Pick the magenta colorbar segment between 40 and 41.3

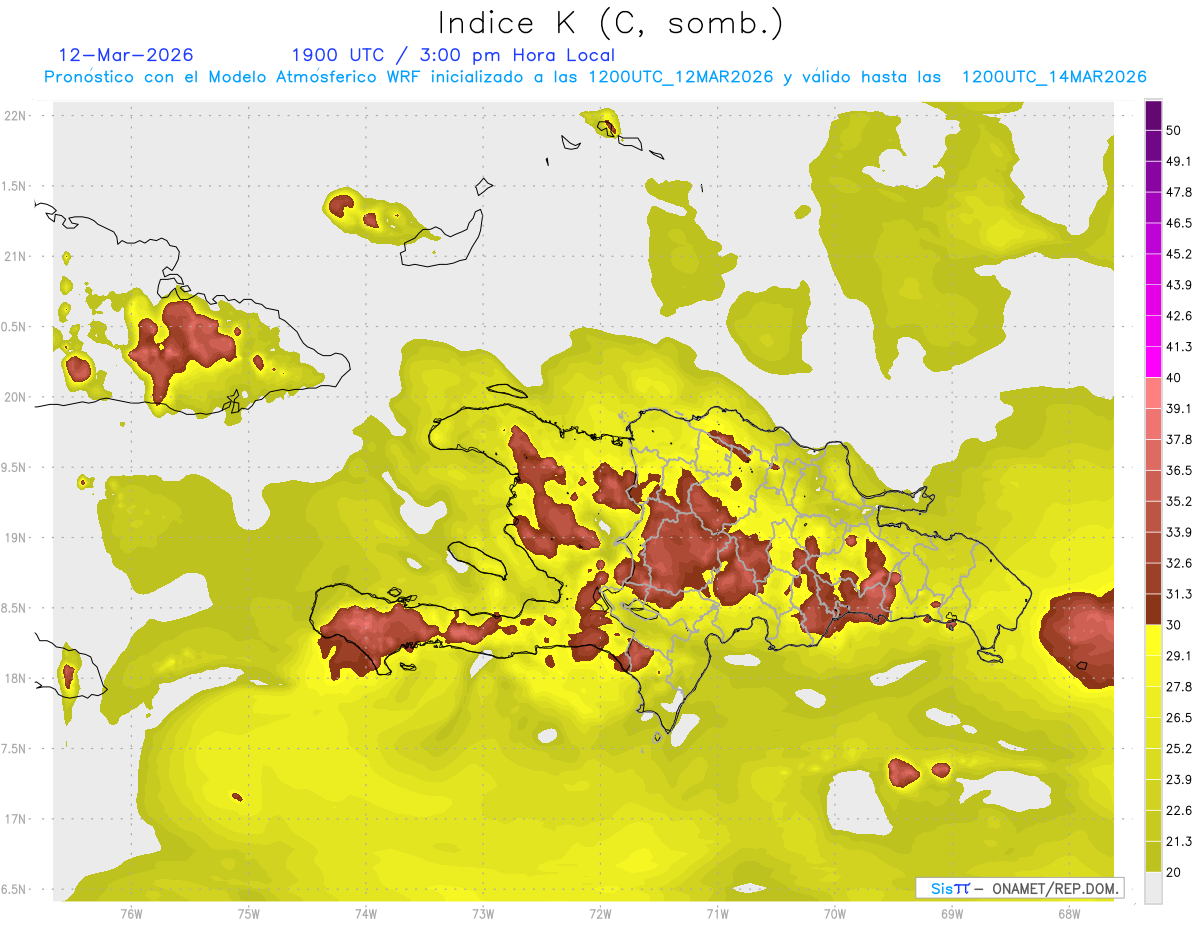tap(1153, 362)
